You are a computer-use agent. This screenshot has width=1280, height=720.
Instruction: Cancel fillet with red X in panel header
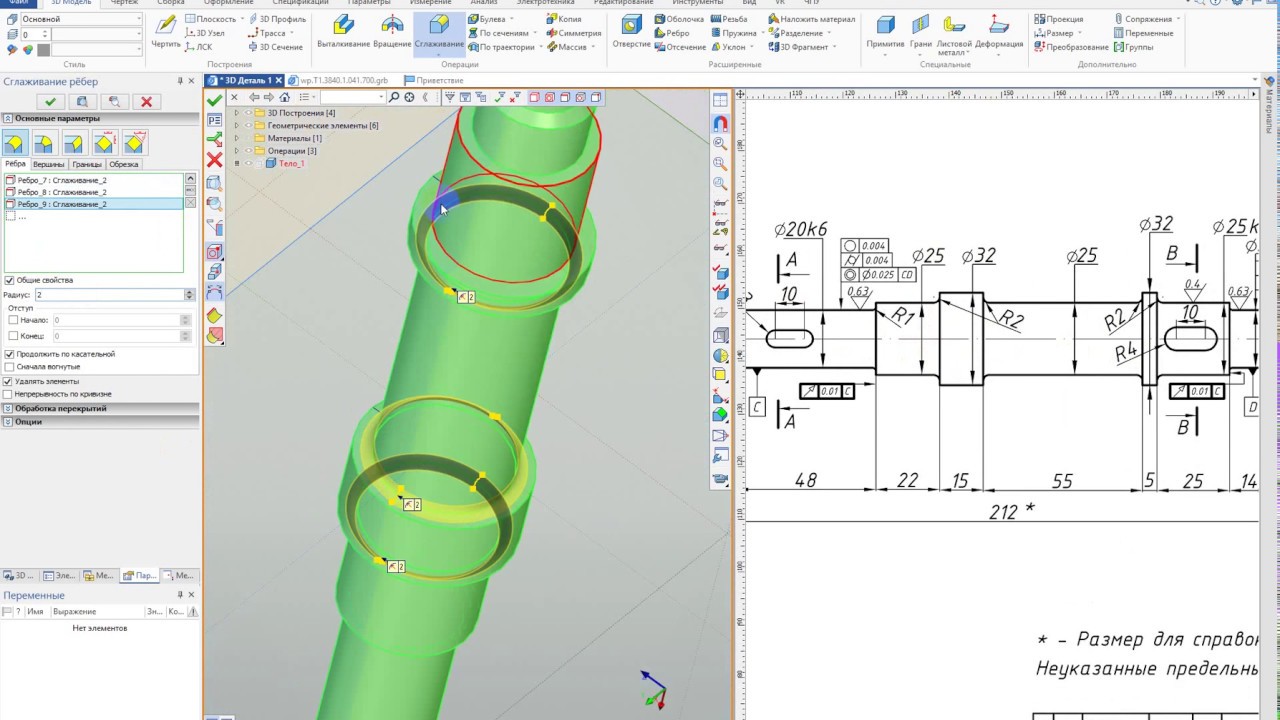146,101
